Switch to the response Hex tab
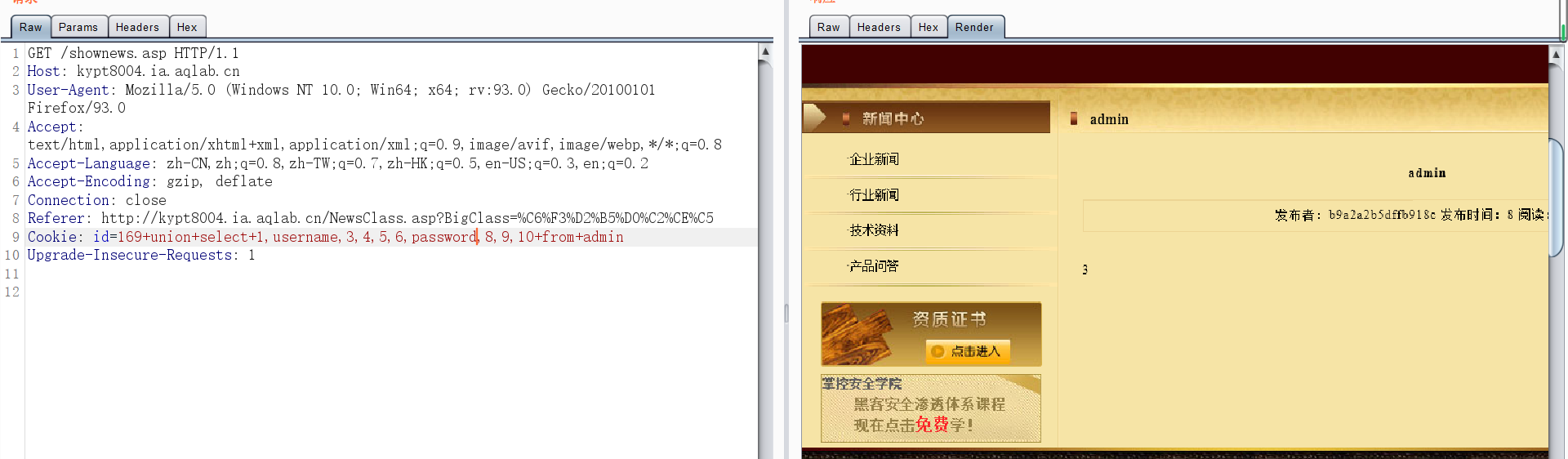This screenshot has height=459, width=1568. coord(929,27)
